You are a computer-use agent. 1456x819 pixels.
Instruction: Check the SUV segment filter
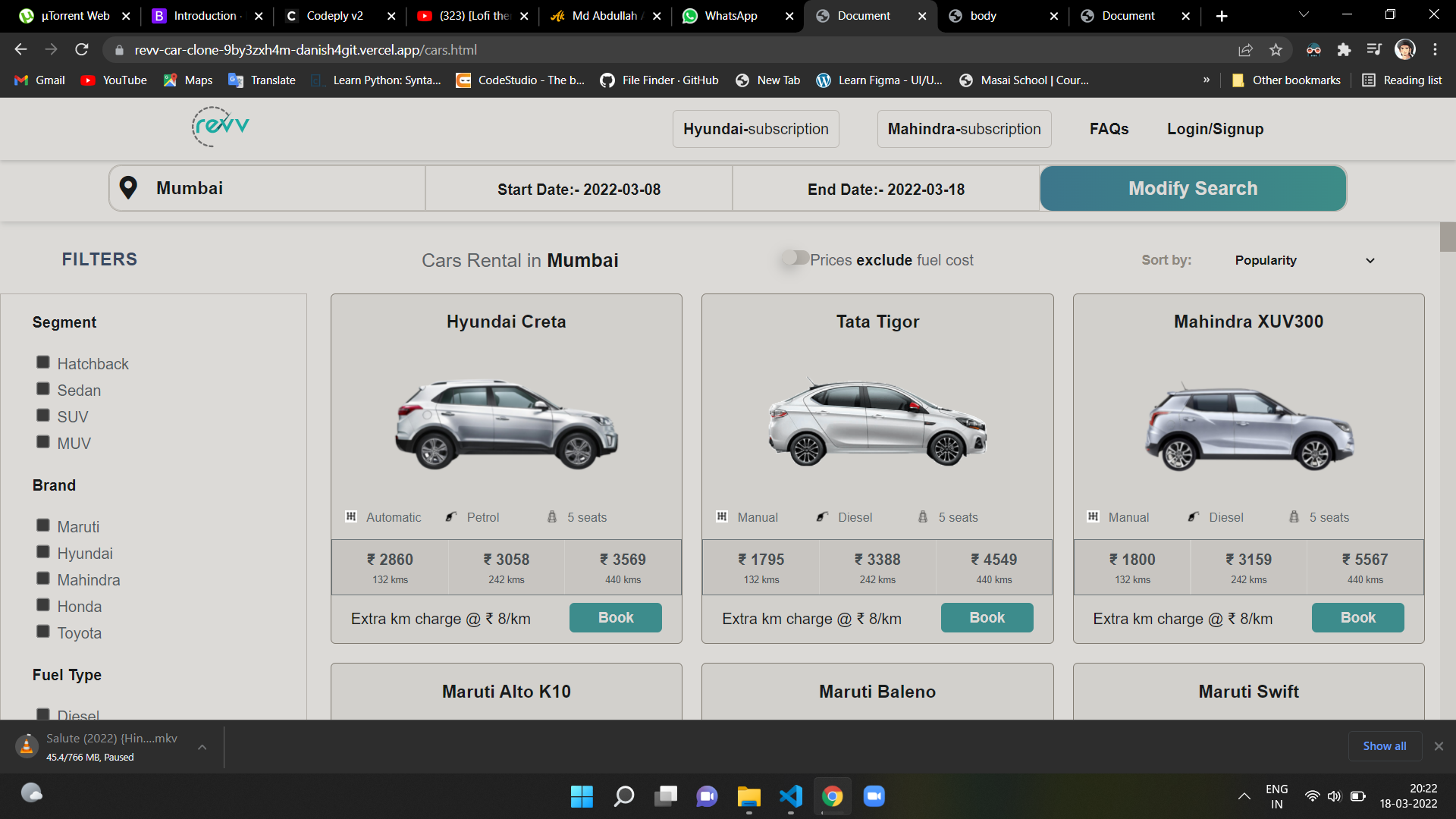(x=43, y=416)
